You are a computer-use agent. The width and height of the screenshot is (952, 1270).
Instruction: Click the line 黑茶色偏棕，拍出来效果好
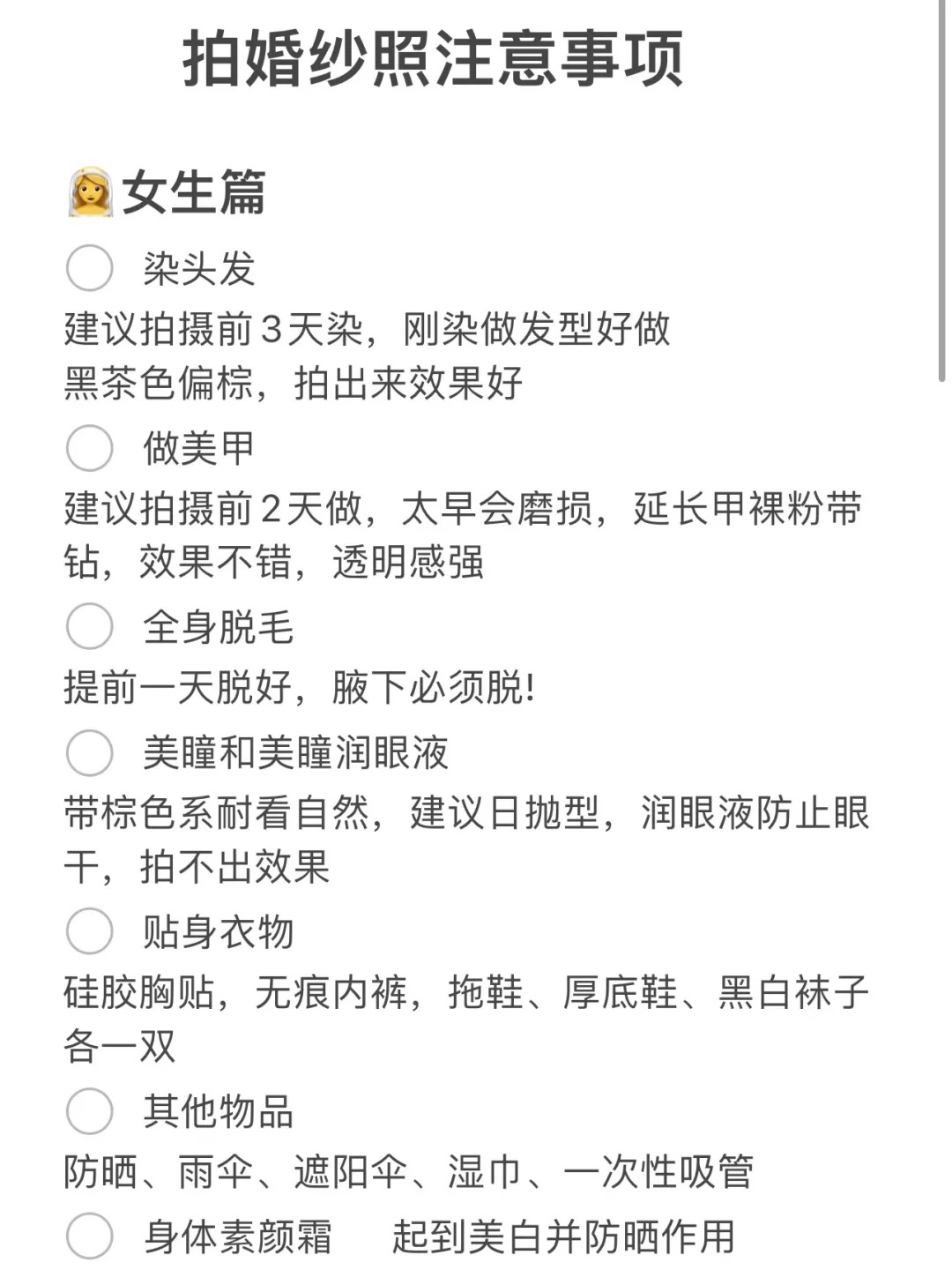pyautogui.click(x=294, y=383)
